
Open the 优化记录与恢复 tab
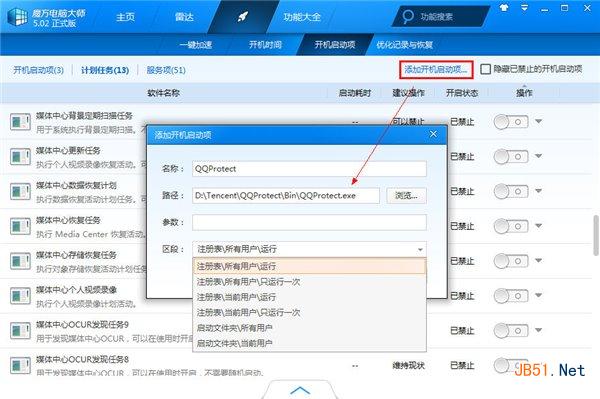coord(404,45)
